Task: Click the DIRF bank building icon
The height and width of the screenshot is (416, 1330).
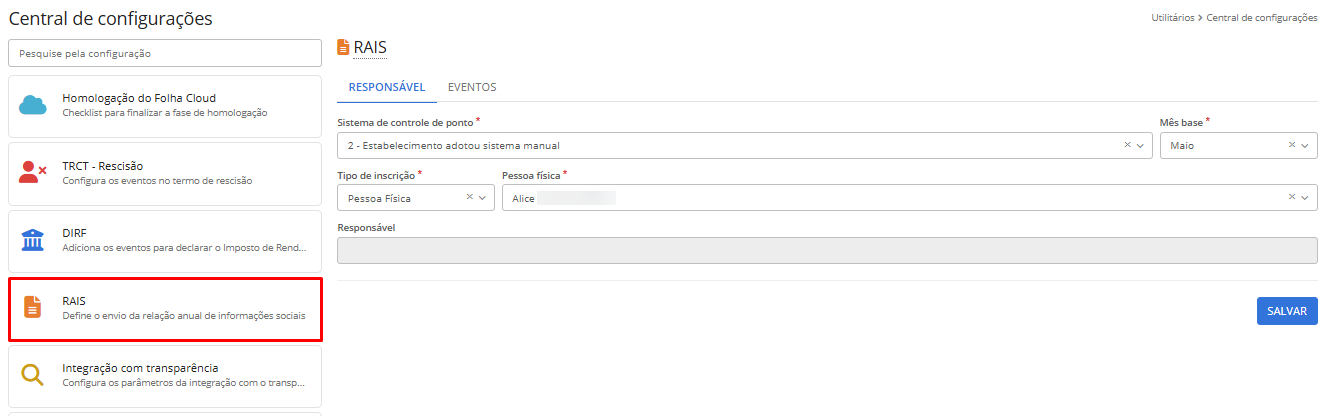Action: [x=33, y=240]
